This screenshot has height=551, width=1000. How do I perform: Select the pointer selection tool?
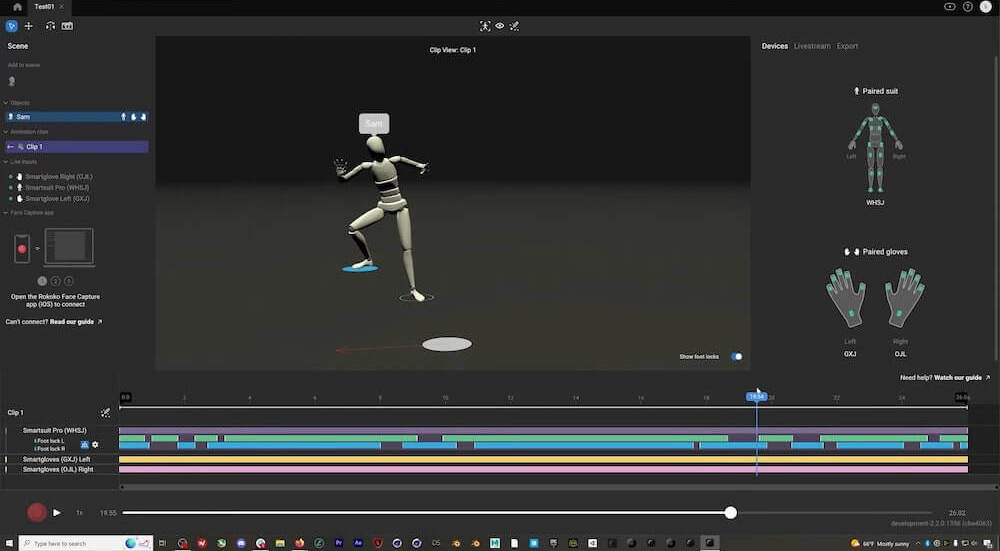(x=12, y=26)
